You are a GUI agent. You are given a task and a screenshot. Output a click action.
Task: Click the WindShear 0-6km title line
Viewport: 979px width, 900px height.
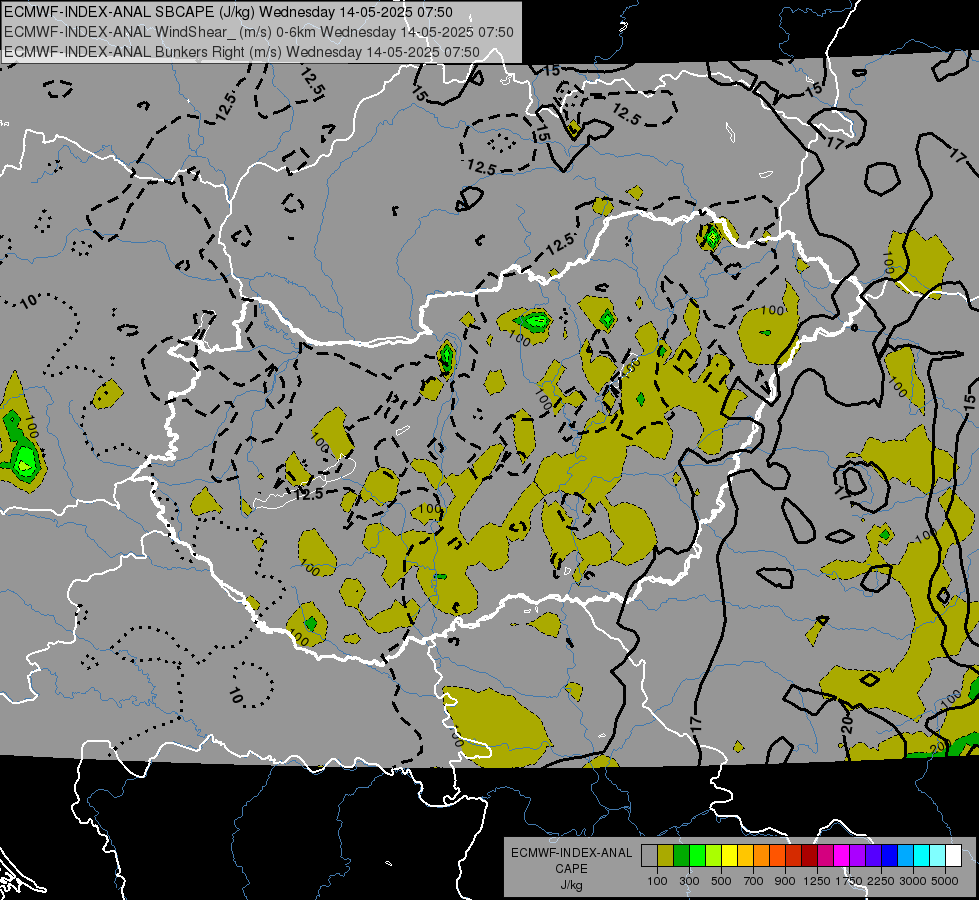(x=258, y=32)
